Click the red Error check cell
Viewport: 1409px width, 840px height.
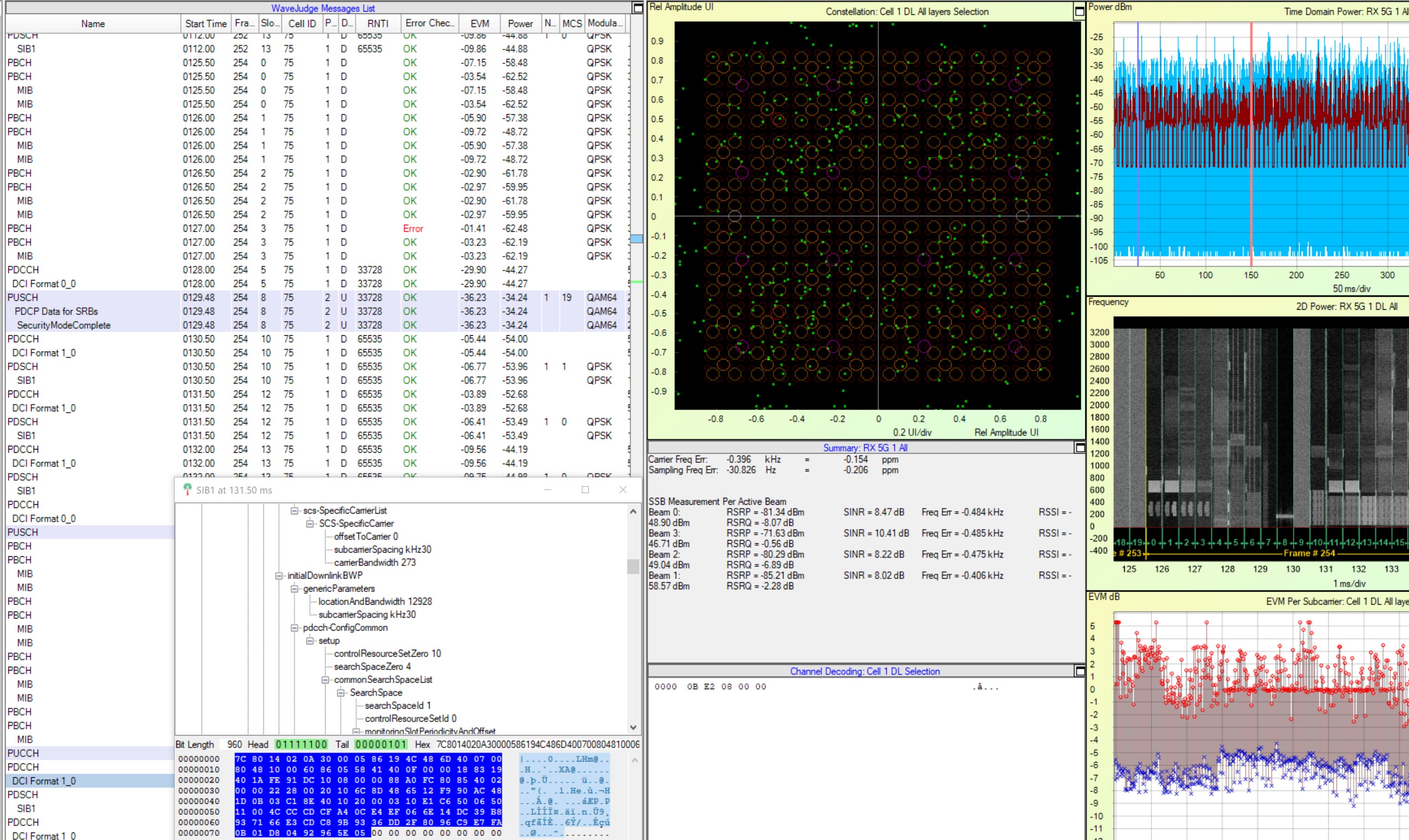pos(413,228)
